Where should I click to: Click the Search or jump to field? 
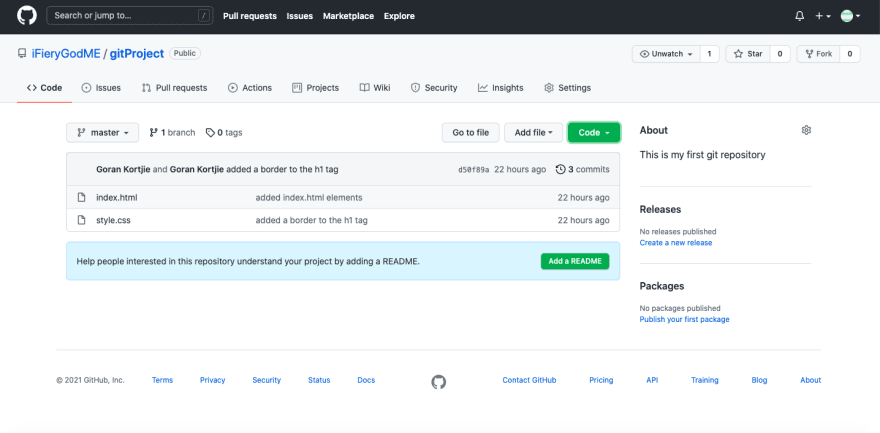pyautogui.click(x=130, y=16)
